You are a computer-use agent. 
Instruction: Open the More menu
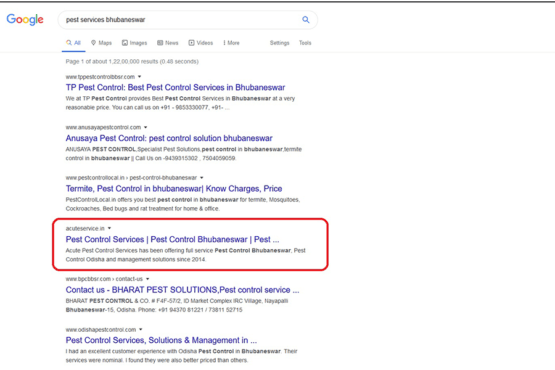pos(231,43)
